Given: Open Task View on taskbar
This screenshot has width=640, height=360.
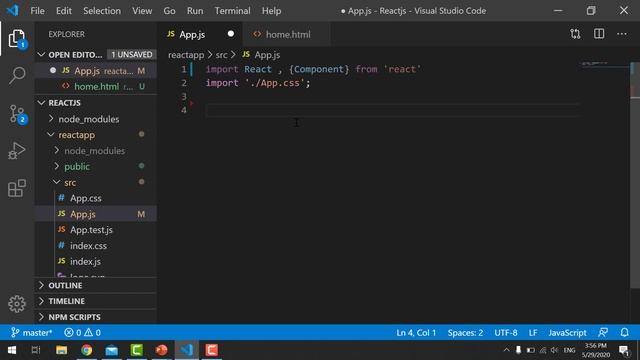Looking at the screenshot, I should coord(36,350).
